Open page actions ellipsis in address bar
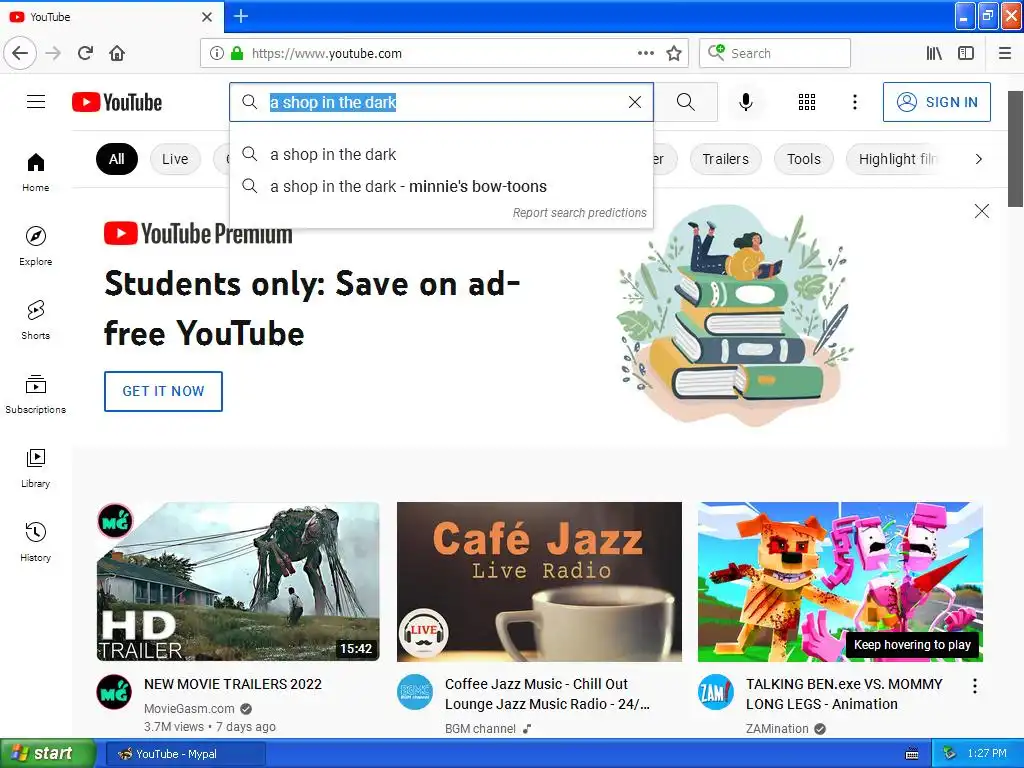The width and height of the screenshot is (1024, 768). coord(646,53)
